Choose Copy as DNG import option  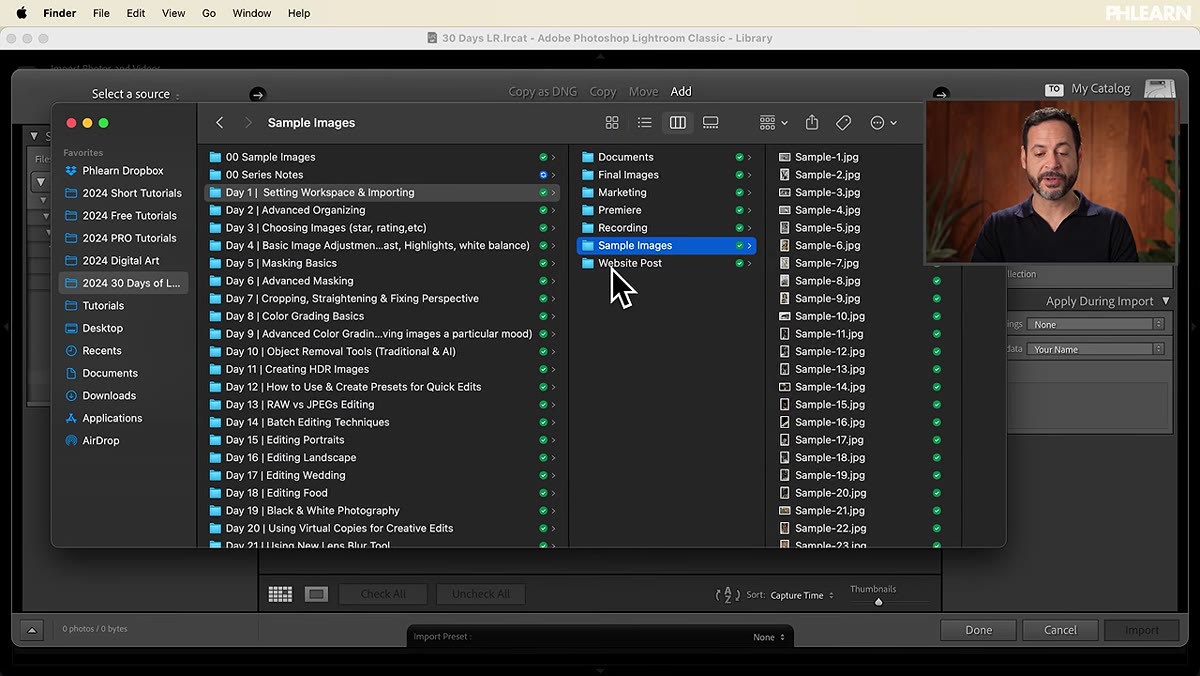coord(542,91)
